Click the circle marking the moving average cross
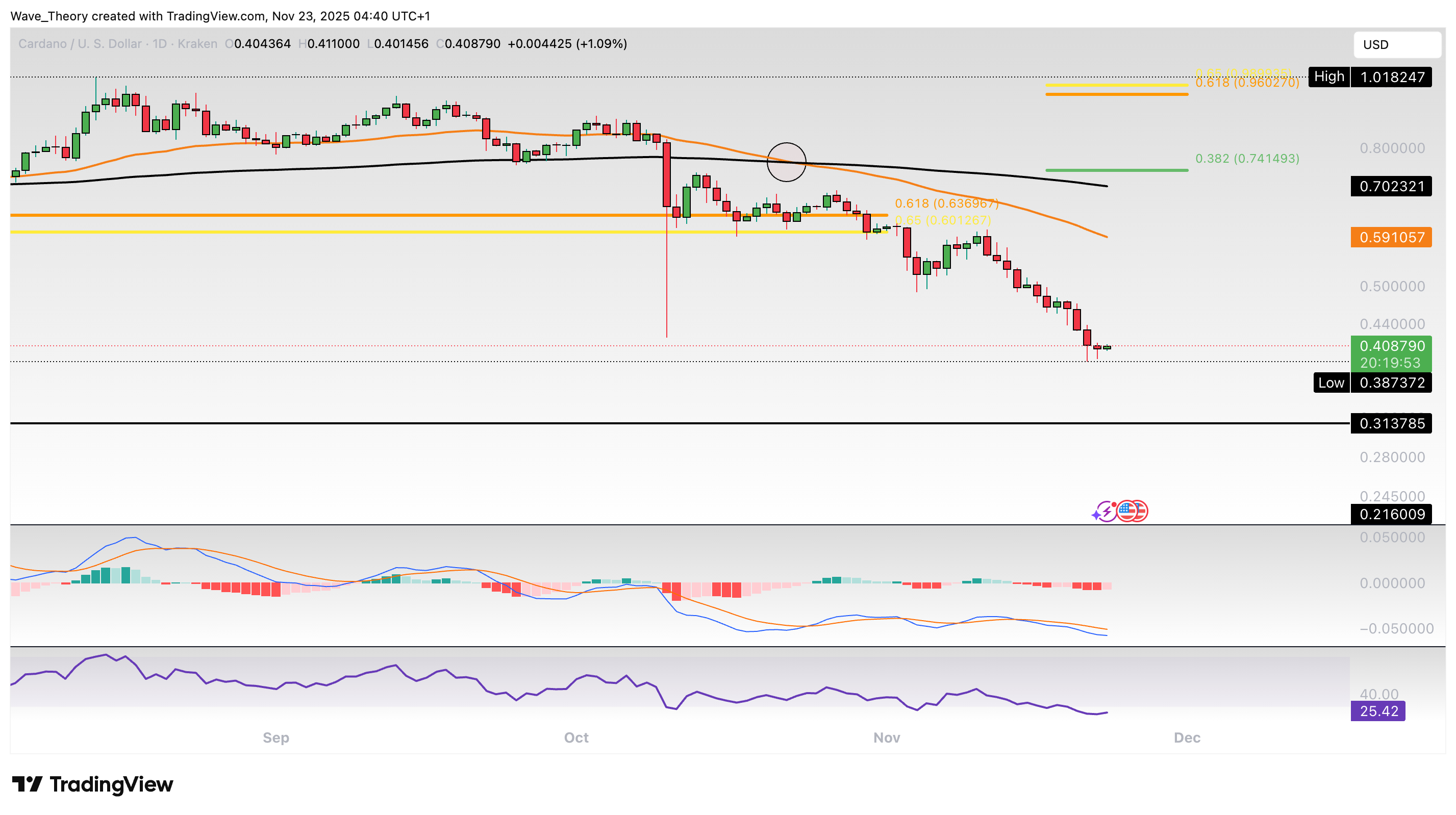The image size is (1456, 815). [786, 162]
